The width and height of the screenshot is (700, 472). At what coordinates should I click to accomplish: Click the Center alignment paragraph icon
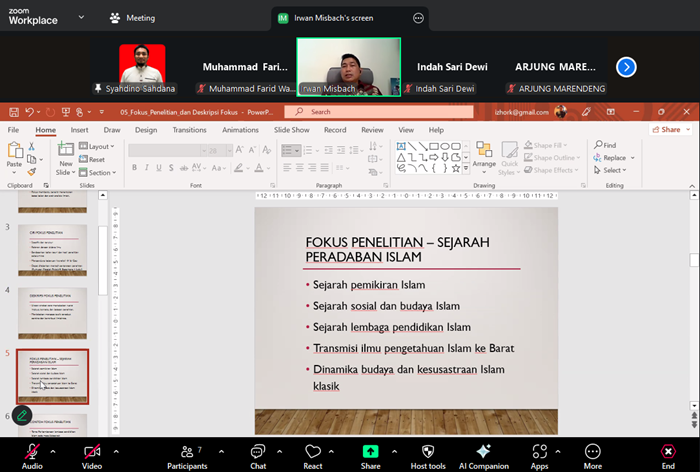[x=300, y=168]
